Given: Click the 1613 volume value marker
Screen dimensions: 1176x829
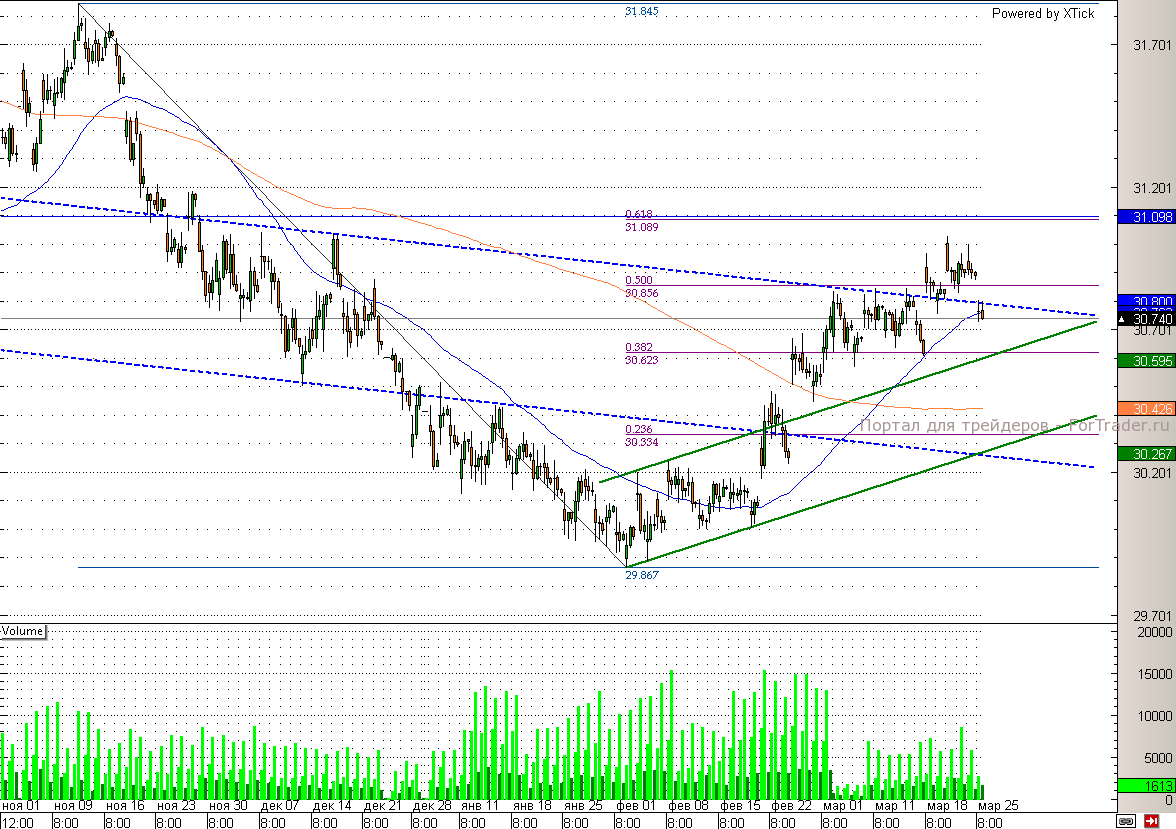Looking at the screenshot, I should (x=1146, y=785).
